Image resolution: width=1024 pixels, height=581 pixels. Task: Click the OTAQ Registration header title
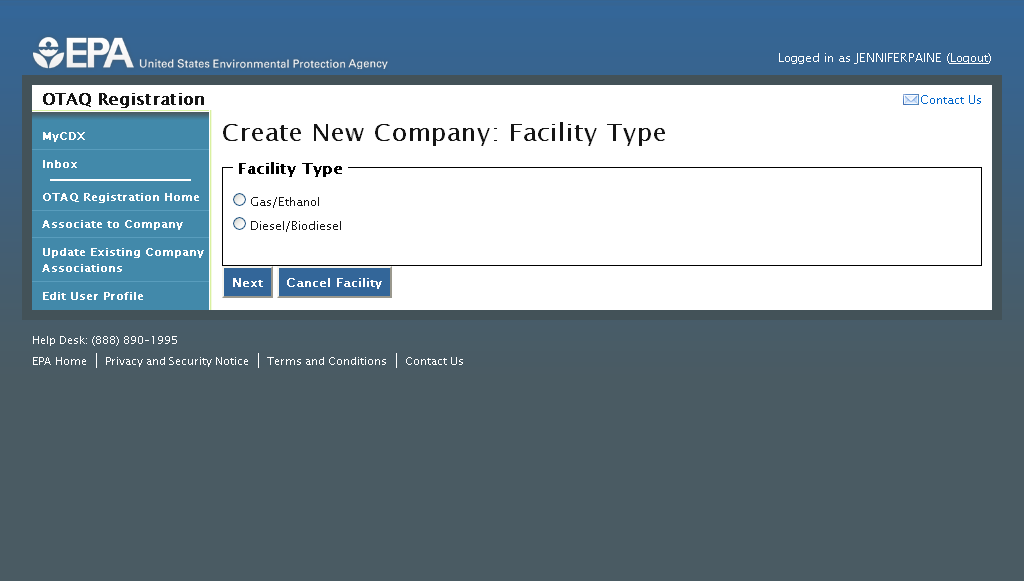tap(123, 99)
